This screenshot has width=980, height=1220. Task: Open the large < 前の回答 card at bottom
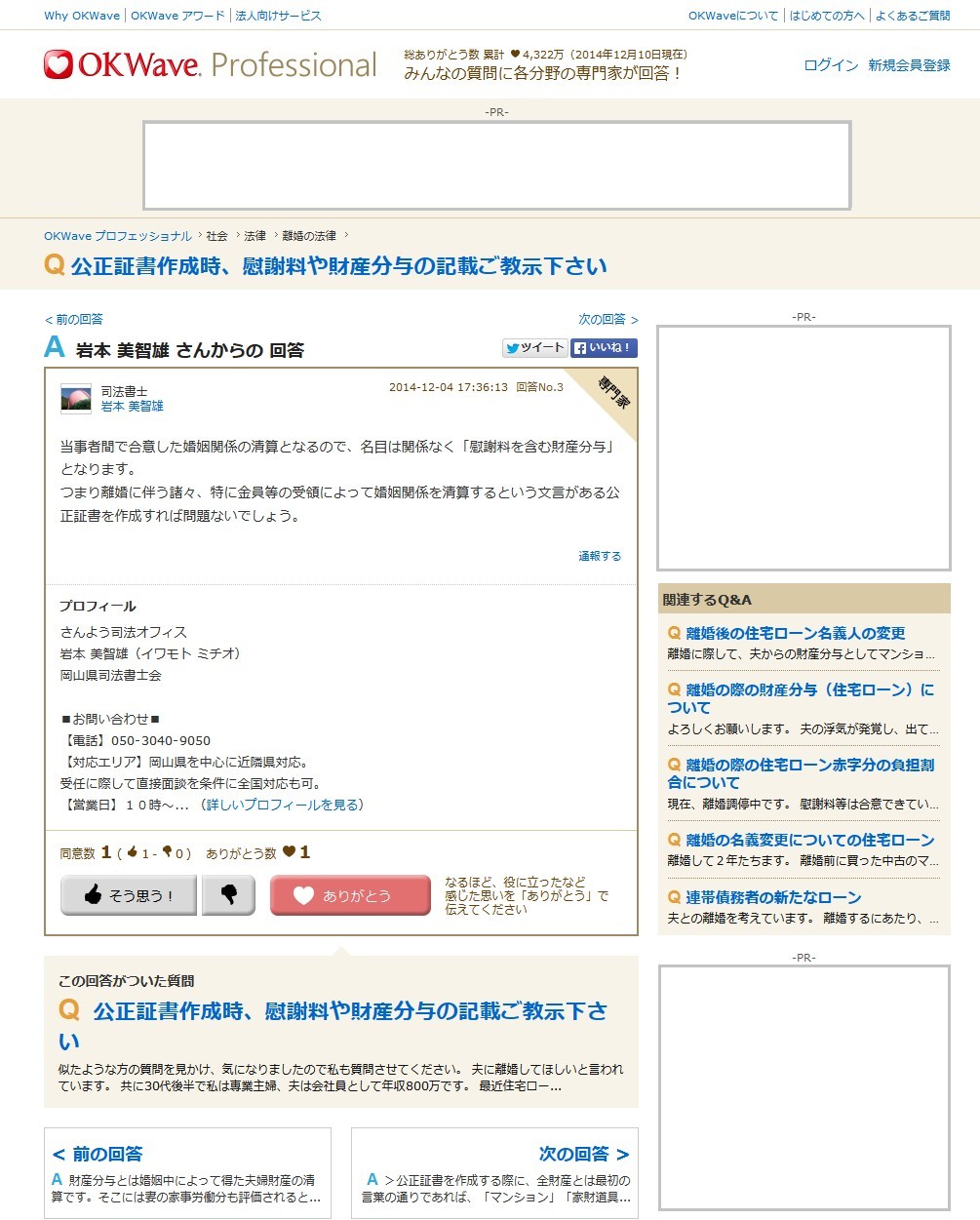point(187,1173)
